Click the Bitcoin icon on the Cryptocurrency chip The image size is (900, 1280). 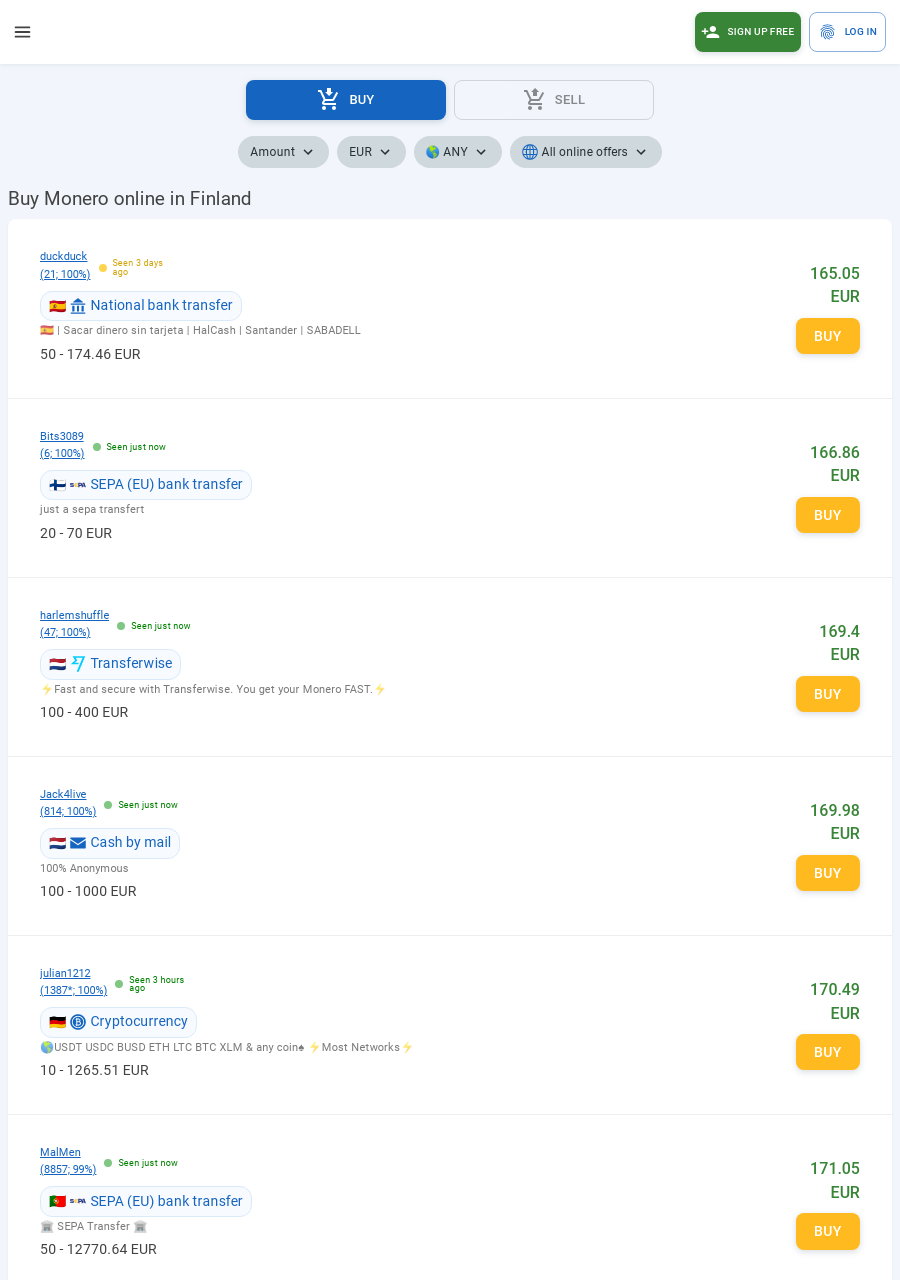[x=78, y=1021]
